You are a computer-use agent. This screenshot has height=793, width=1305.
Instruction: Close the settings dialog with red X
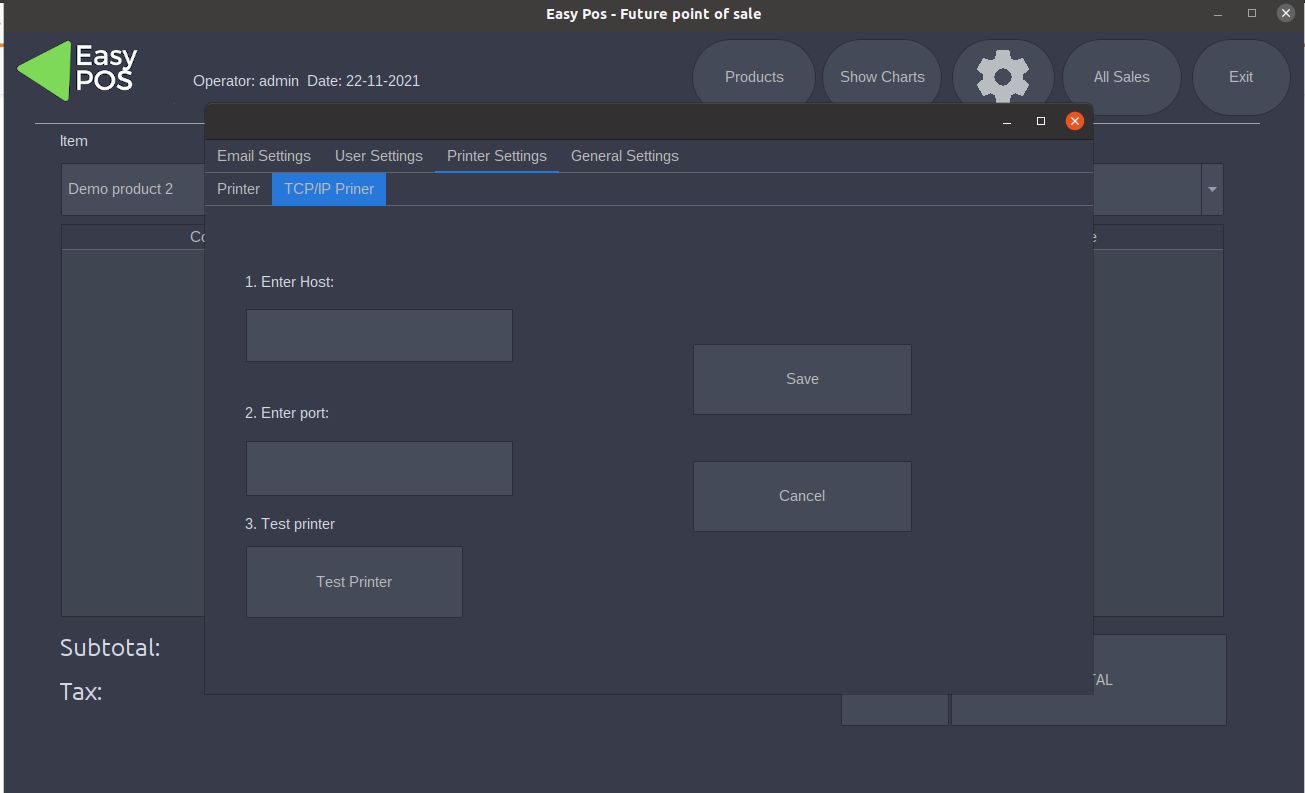pyautogui.click(x=1074, y=121)
